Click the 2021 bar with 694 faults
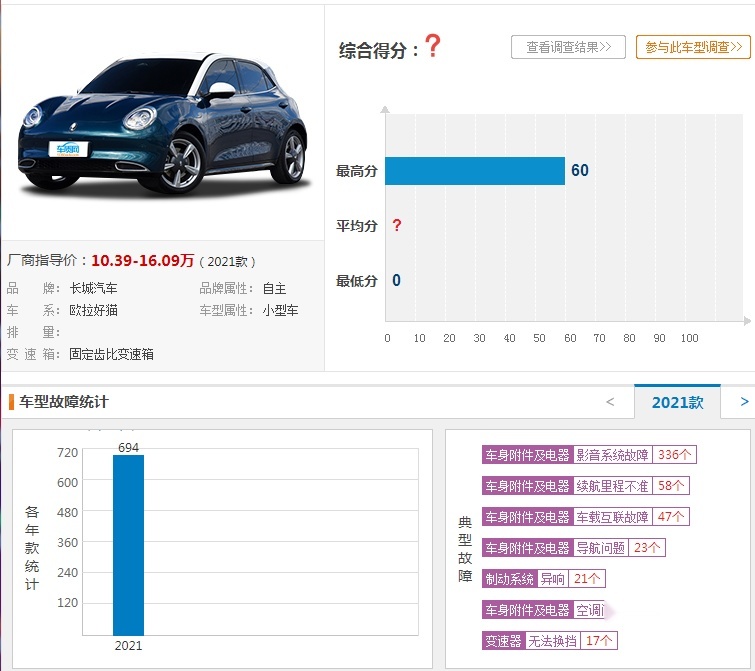The width and height of the screenshot is (755, 671). pos(128,545)
